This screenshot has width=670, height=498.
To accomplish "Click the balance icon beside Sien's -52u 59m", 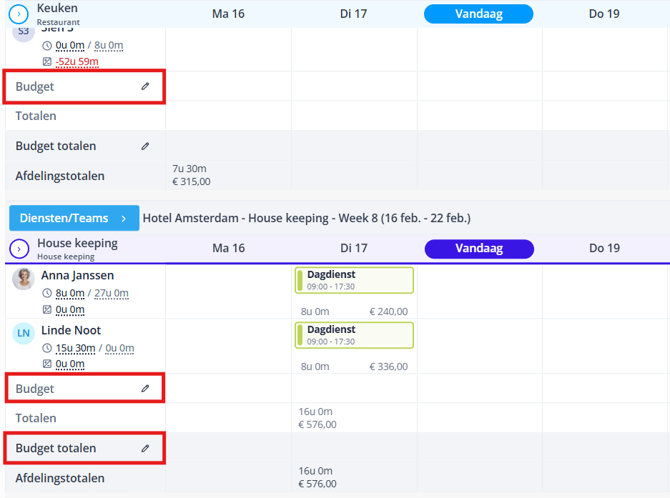I will pyautogui.click(x=47, y=62).
